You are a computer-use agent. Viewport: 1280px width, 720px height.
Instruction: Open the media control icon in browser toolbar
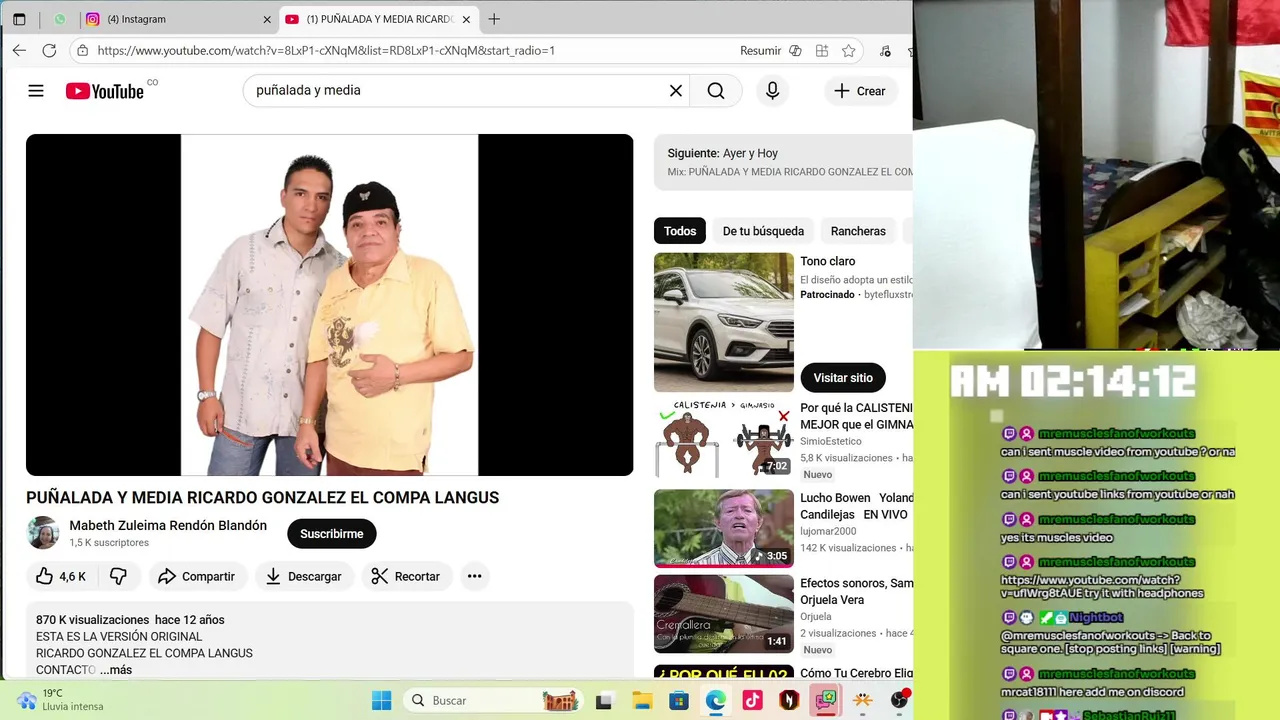(x=885, y=50)
